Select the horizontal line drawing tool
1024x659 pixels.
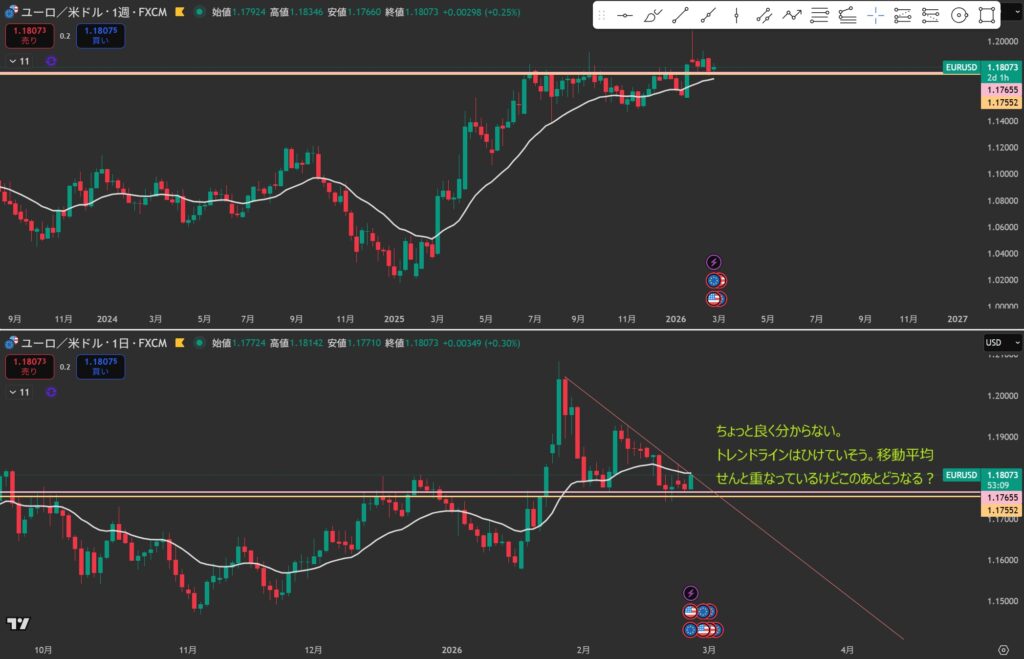625,15
